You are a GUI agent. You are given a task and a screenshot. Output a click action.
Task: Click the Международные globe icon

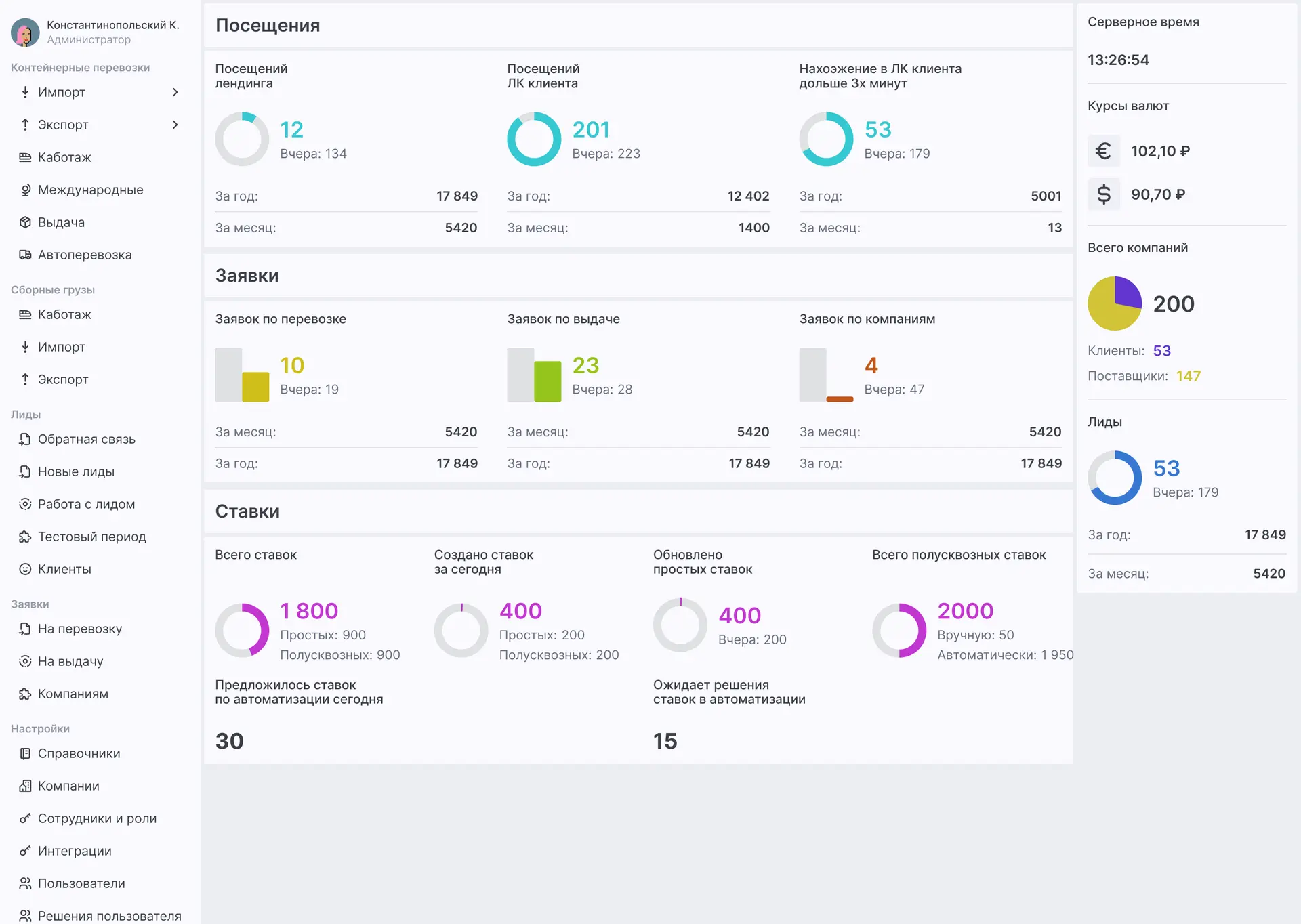pyautogui.click(x=25, y=190)
